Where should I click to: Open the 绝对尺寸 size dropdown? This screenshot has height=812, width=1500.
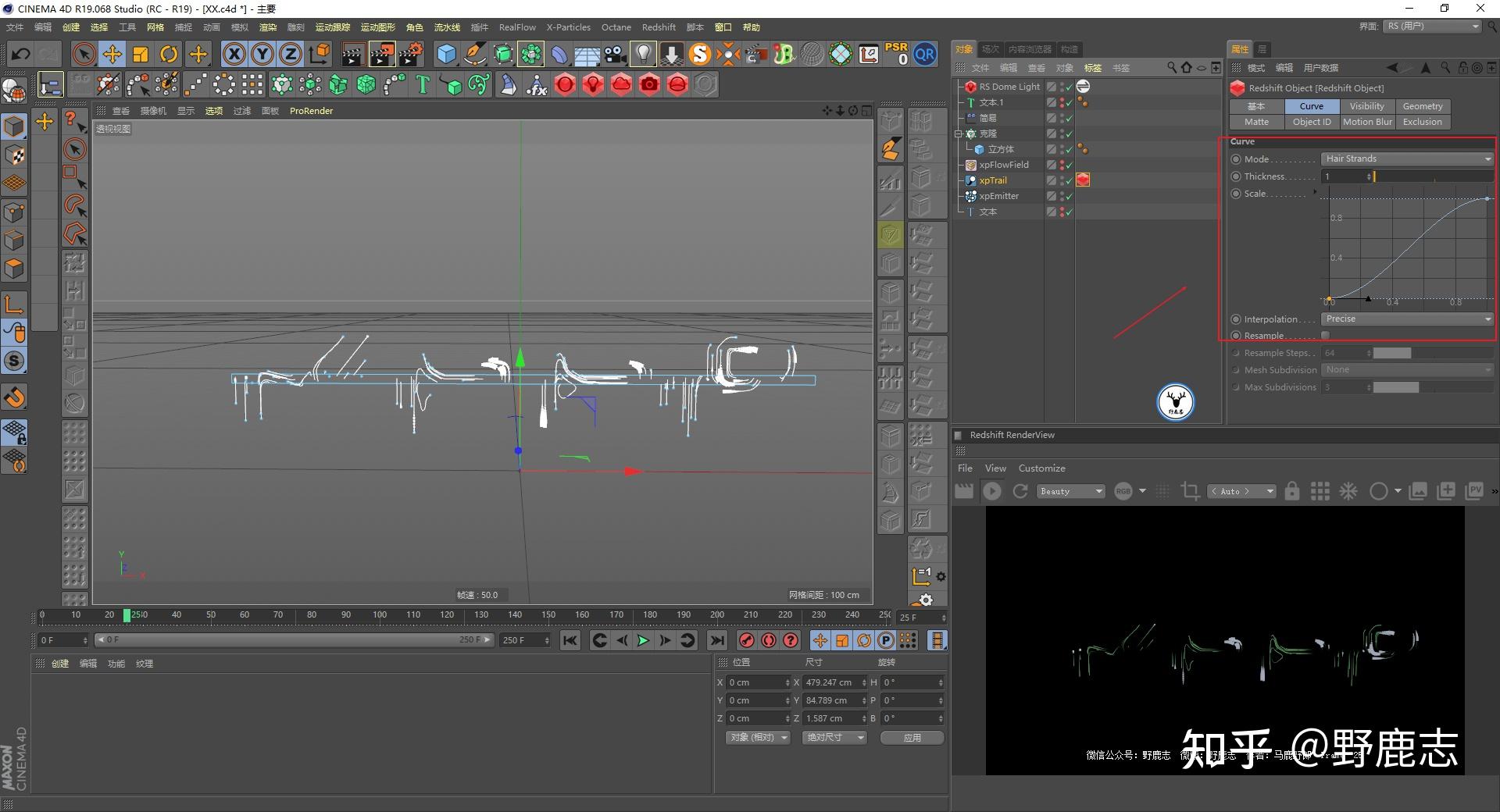click(x=834, y=737)
